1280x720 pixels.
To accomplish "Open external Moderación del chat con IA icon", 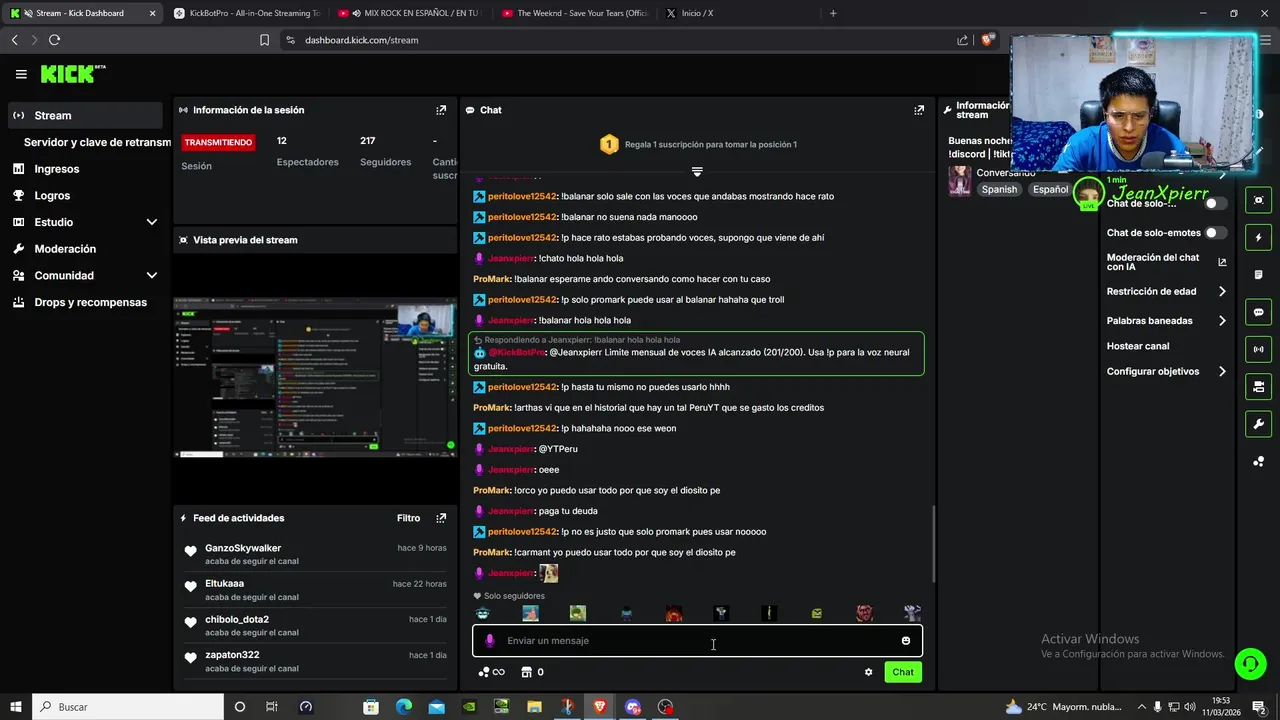I will pyautogui.click(x=1222, y=262).
